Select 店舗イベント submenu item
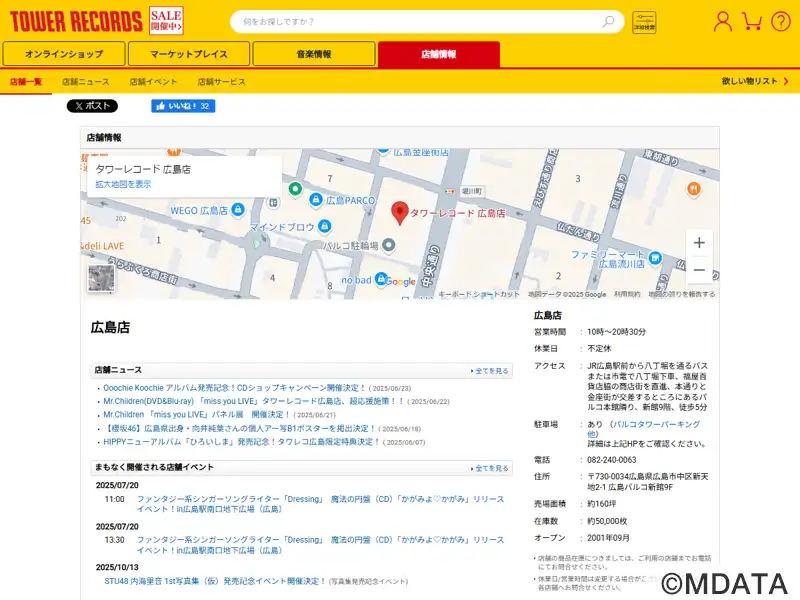This screenshot has width=800, height=600. (153, 82)
